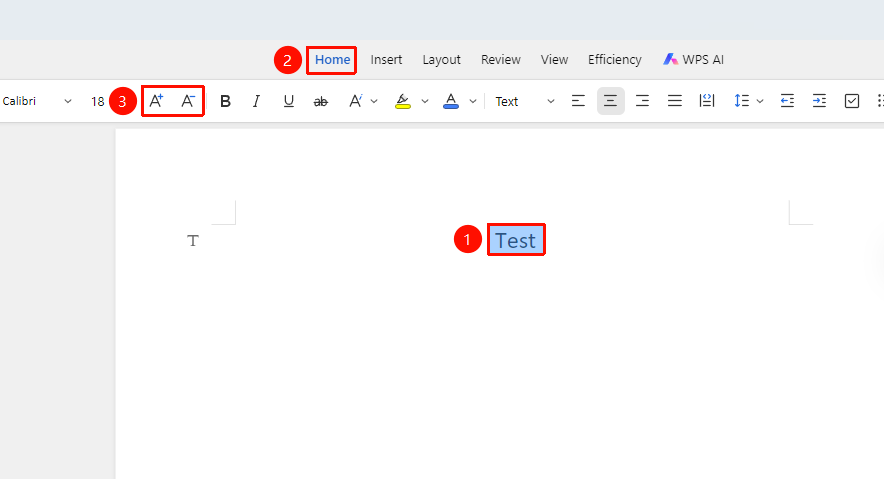The image size is (884, 479).
Task: Toggle Bold formatting
Action: click(x=225, y=101)
